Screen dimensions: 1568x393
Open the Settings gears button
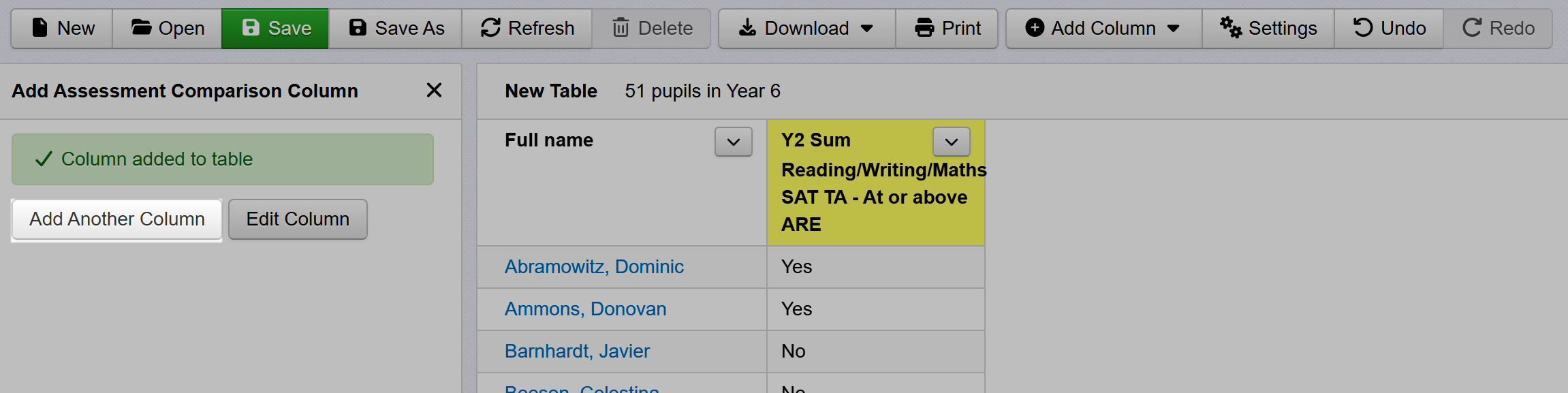tap(1268, 28)
